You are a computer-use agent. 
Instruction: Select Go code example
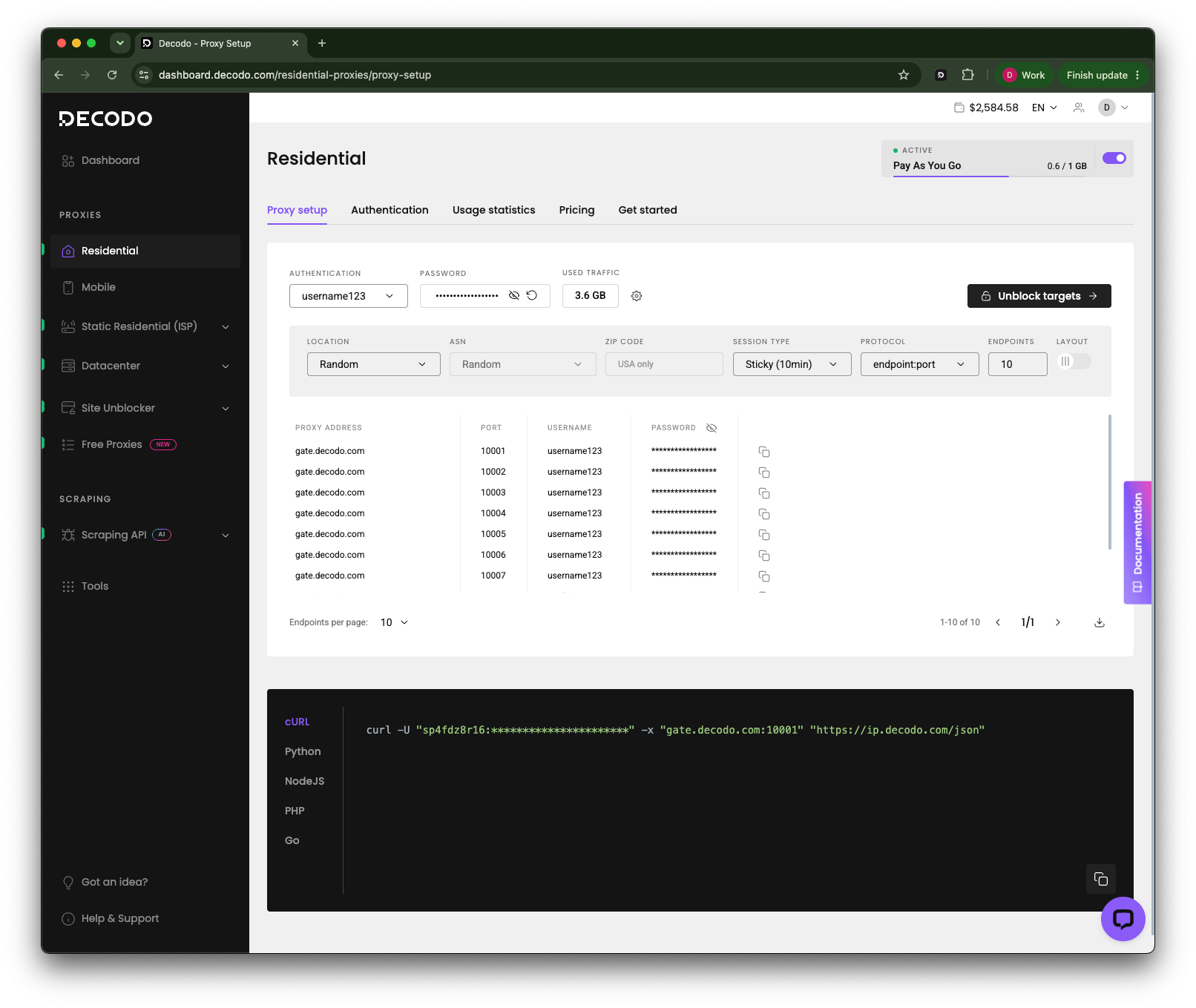tap(292, 840)
